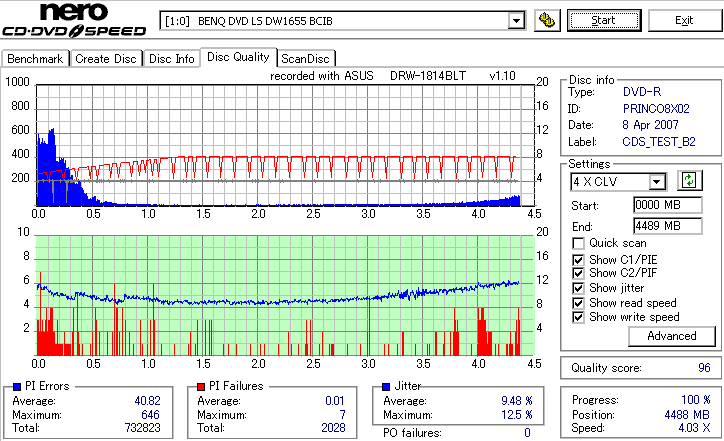The image size is (724, 441).
Task: Click the Speed 4.03 X value
Action: (694, 428)
